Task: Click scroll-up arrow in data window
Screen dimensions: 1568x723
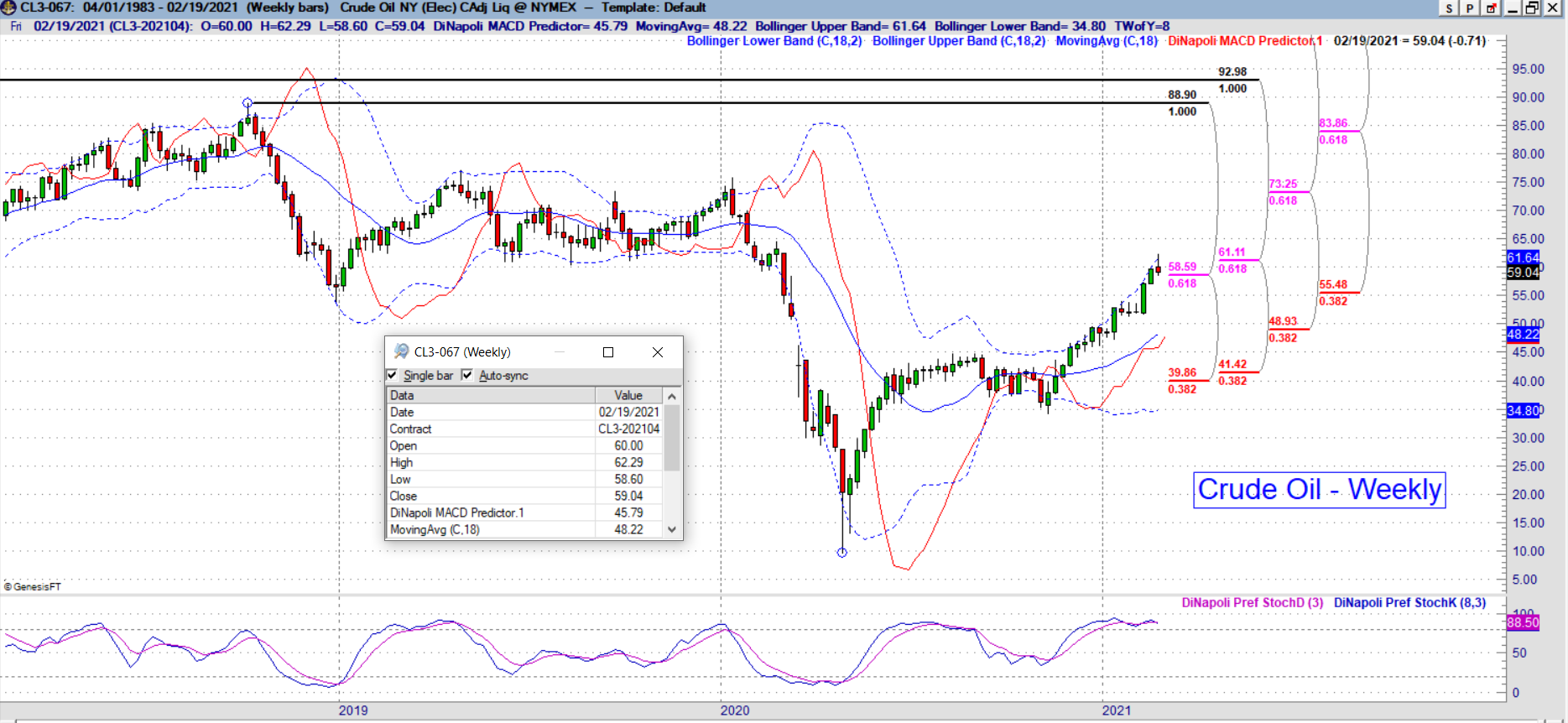Action: (671, 396)
